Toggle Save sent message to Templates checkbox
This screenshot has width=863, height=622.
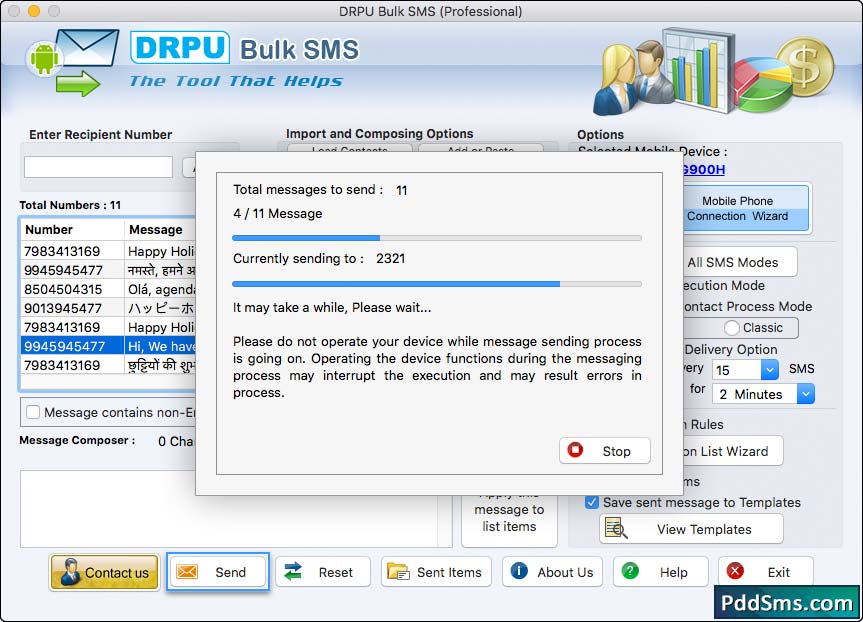pos(592,502)
